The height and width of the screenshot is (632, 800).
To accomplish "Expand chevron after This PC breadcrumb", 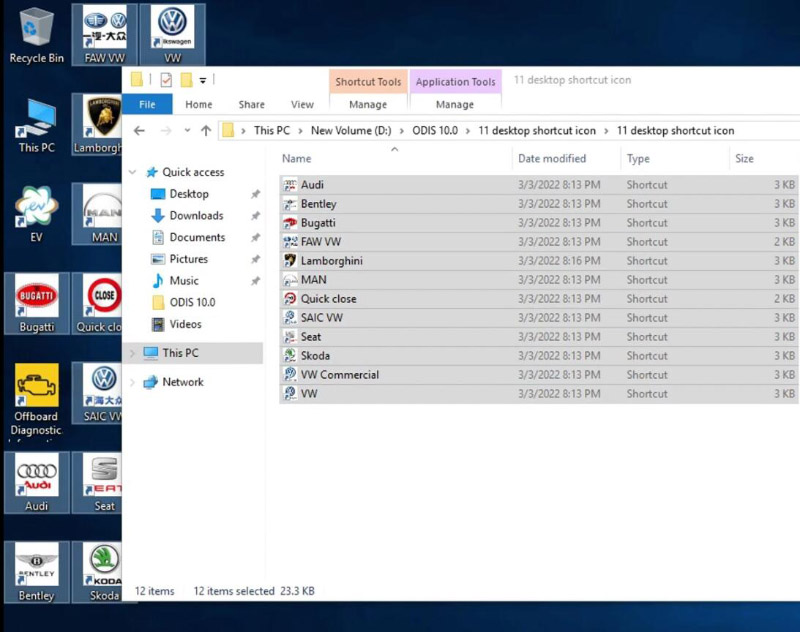I will pos(301,131).
